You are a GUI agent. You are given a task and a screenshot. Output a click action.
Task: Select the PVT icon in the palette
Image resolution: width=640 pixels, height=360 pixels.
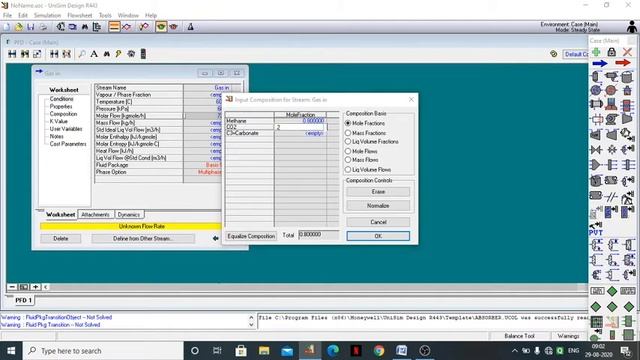(x=596, y=229)
